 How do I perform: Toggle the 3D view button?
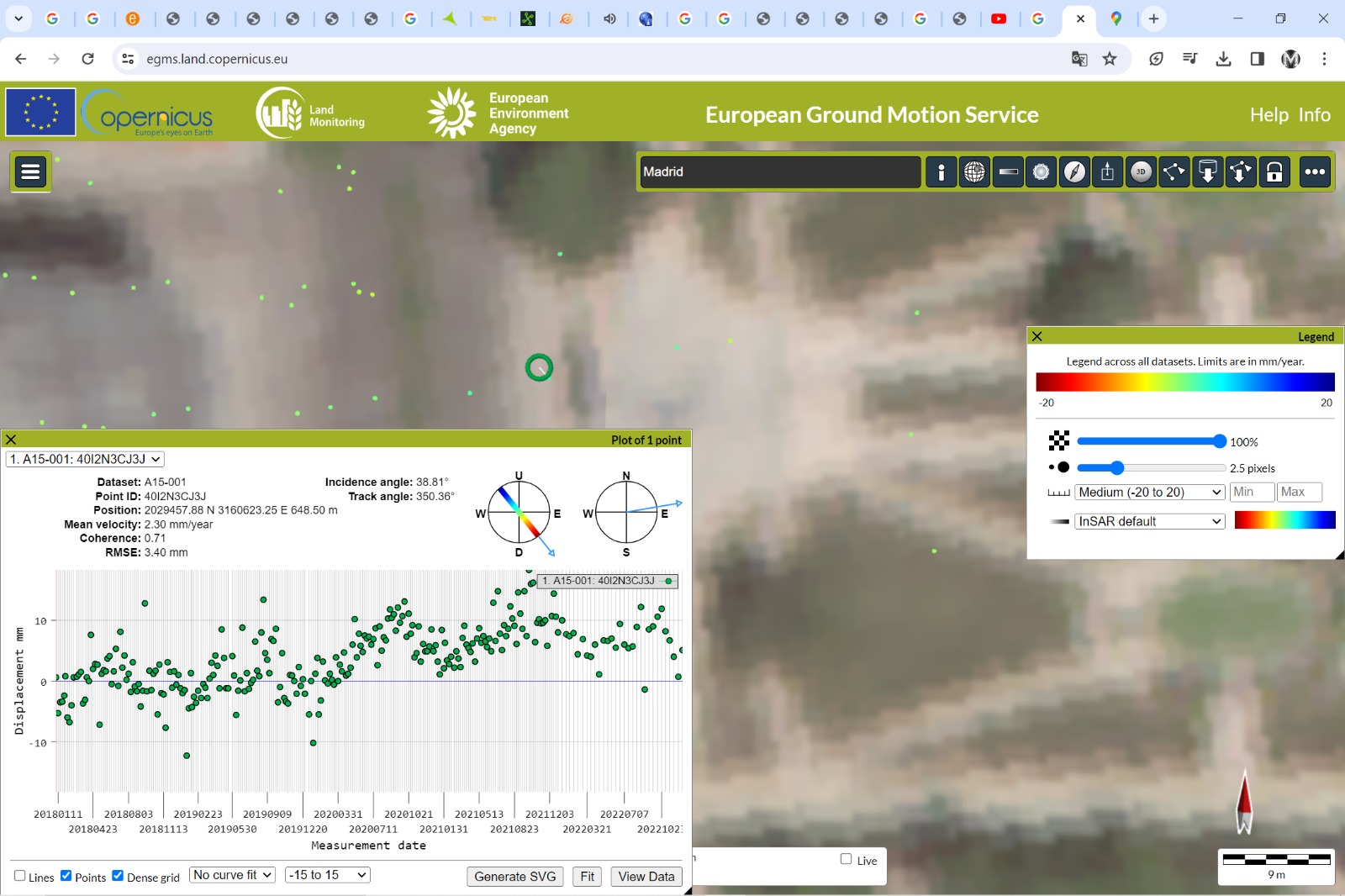point(1141,172)
